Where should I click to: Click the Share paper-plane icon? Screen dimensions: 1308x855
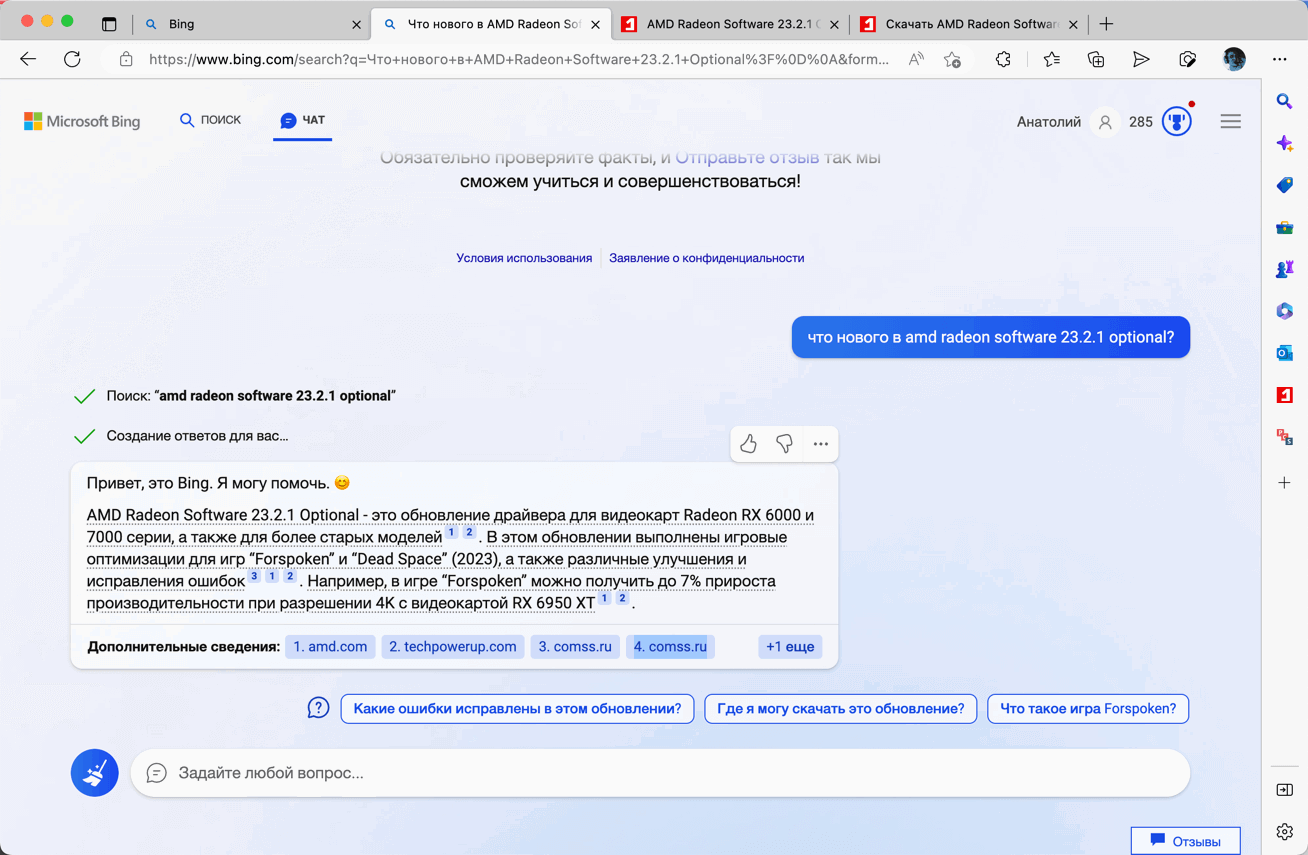[x=1141, y=60]
